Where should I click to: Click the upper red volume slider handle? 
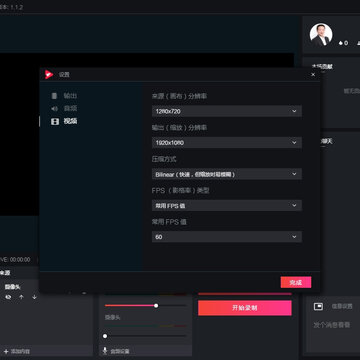[156, 306]
